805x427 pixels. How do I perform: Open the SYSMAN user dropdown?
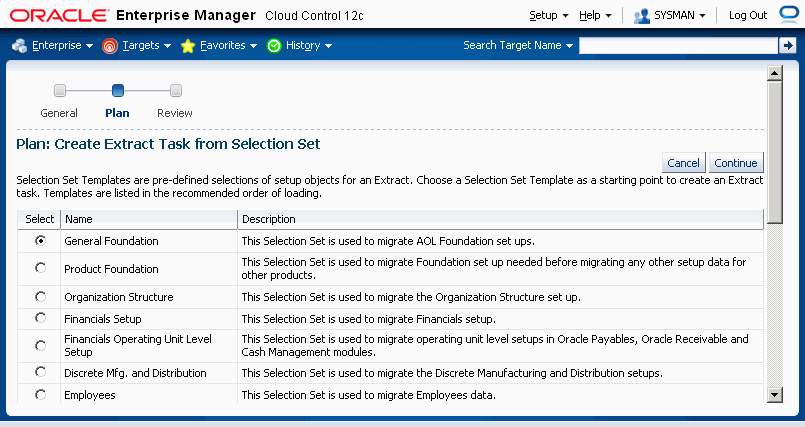[x=680, y=15]
